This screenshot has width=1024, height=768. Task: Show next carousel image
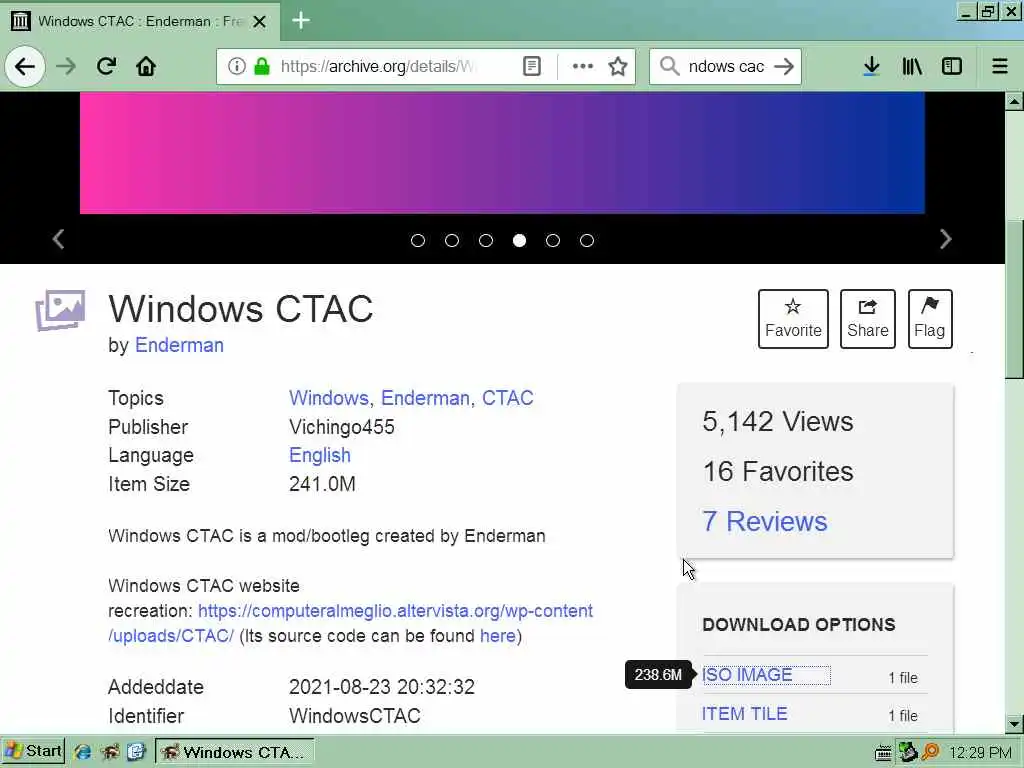coord(945,239)
